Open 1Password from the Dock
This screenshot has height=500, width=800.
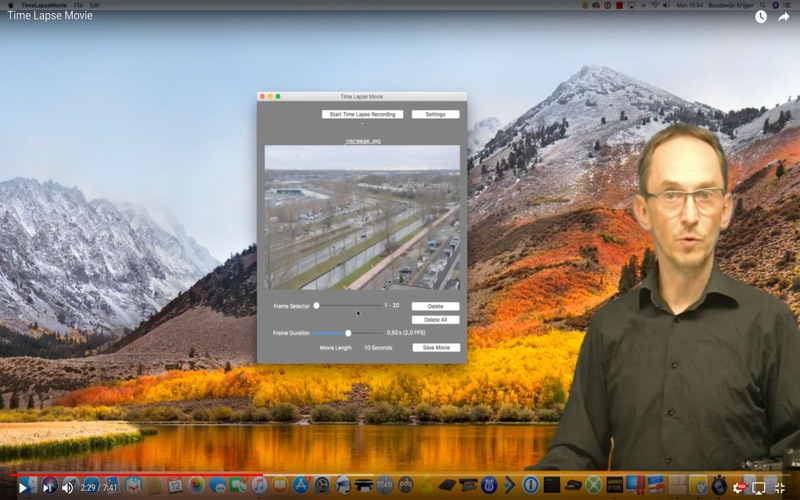531,485
